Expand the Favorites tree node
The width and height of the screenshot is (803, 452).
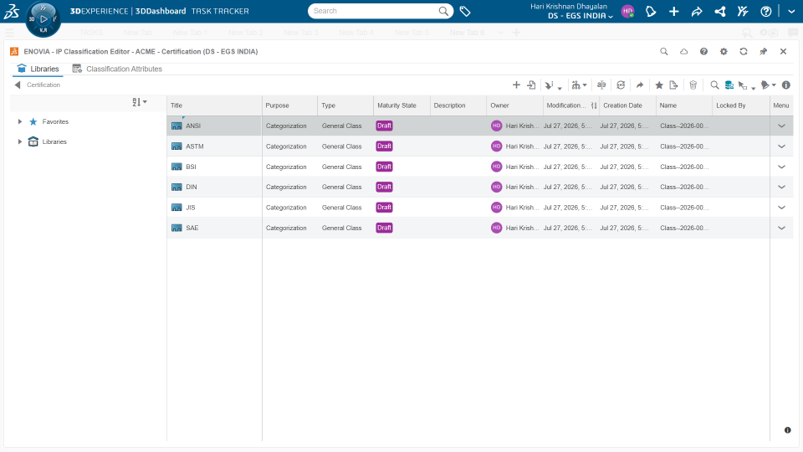click(x=19, y=122)
